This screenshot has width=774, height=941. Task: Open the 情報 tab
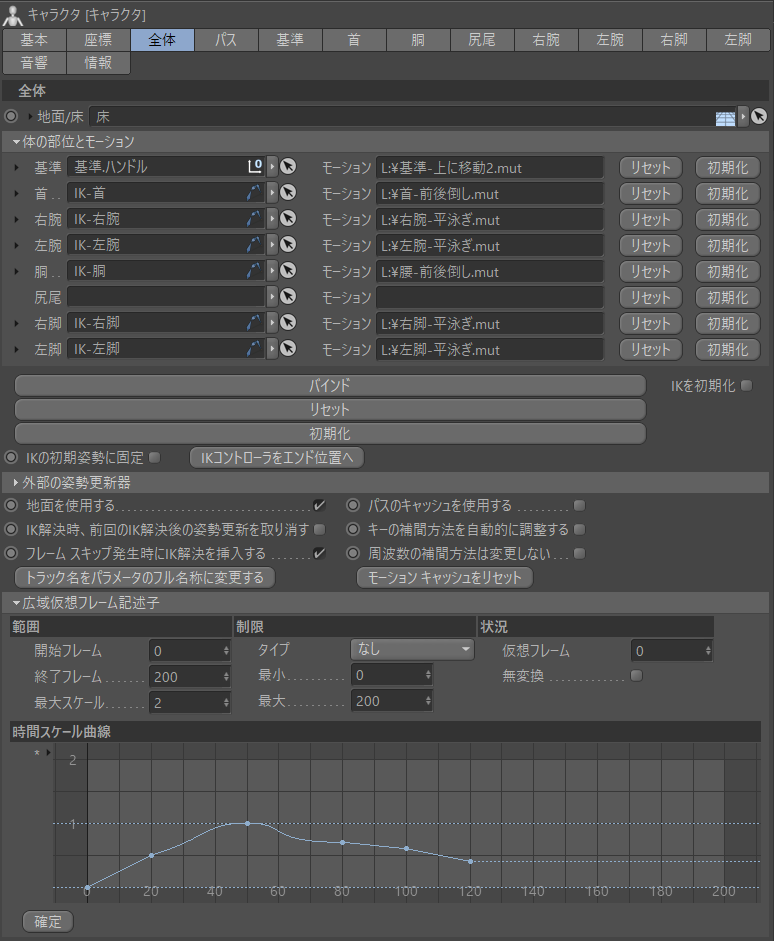98,63
